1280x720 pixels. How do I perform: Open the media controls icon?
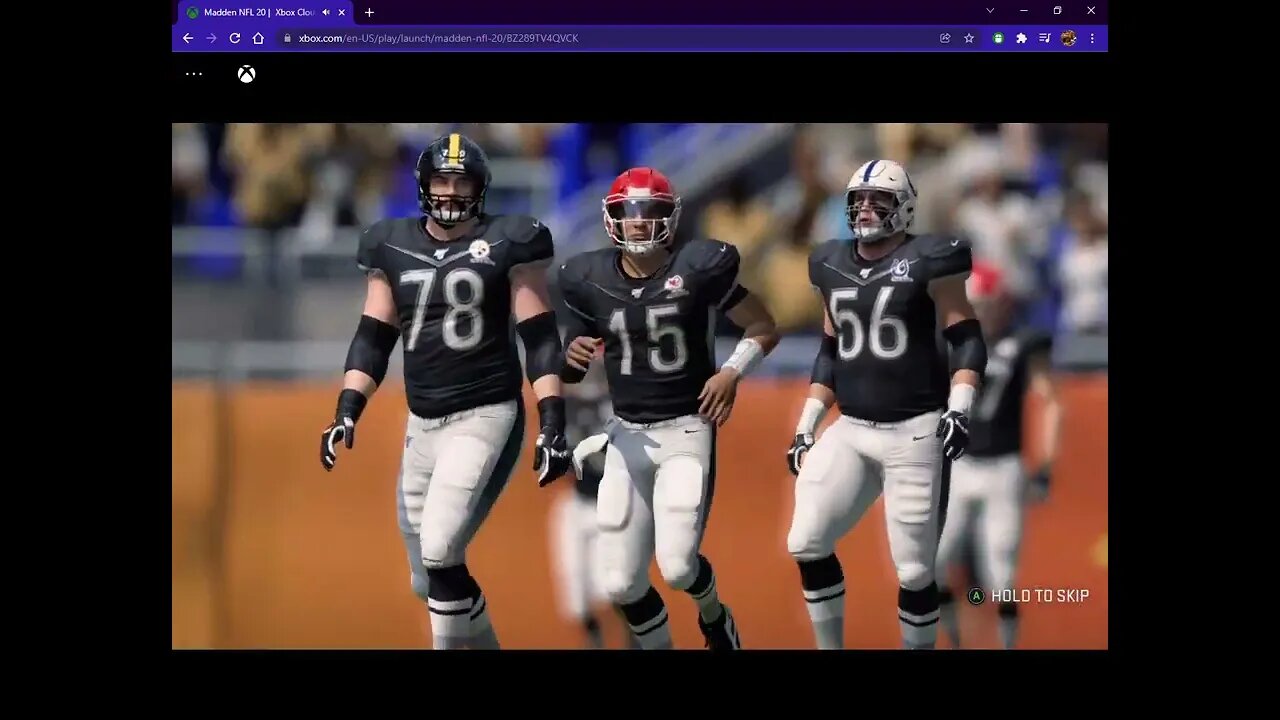(x=1044, y=38)
